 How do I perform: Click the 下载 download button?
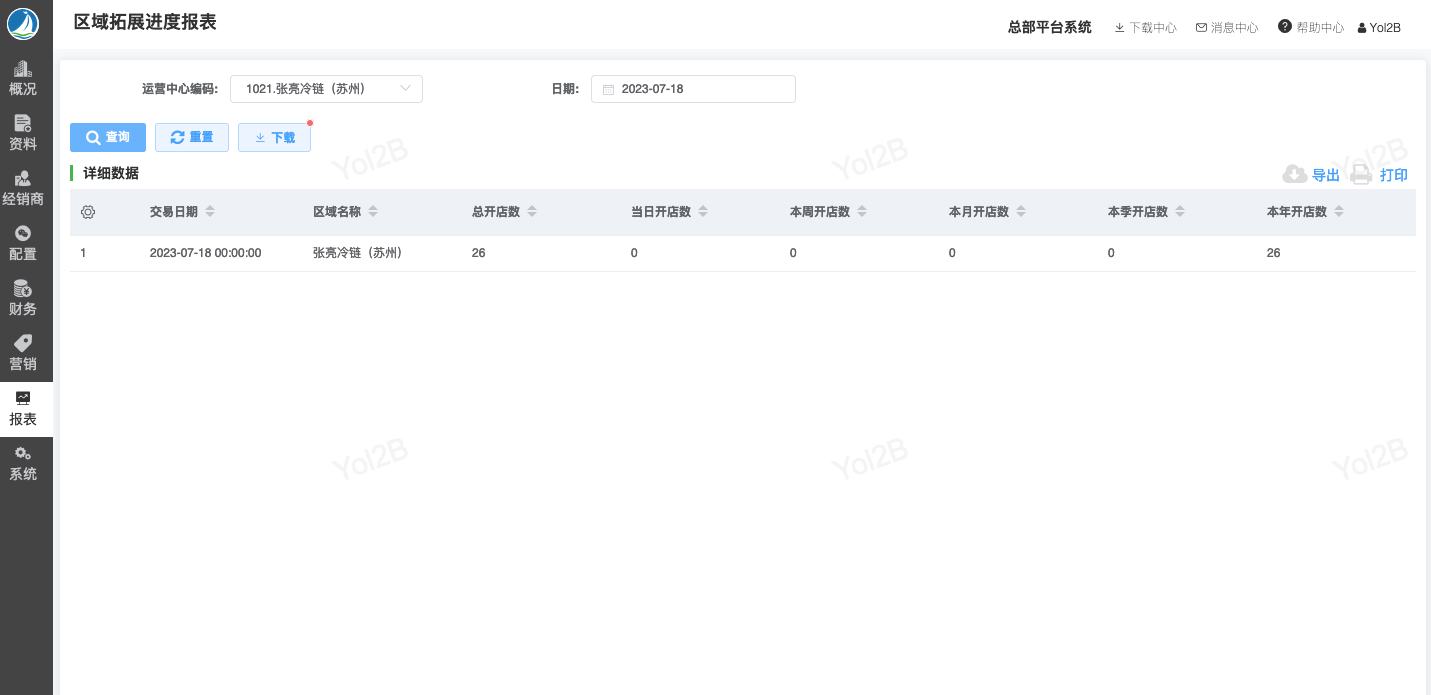coord(274,137)
